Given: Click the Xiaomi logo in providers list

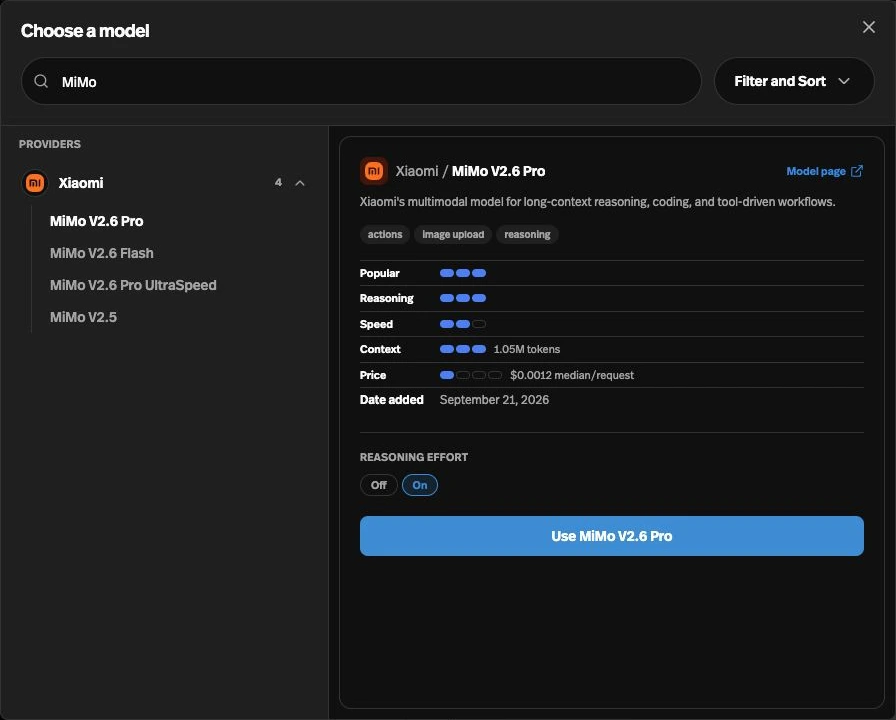Looking at the screenshot, I should click(35, 183).
